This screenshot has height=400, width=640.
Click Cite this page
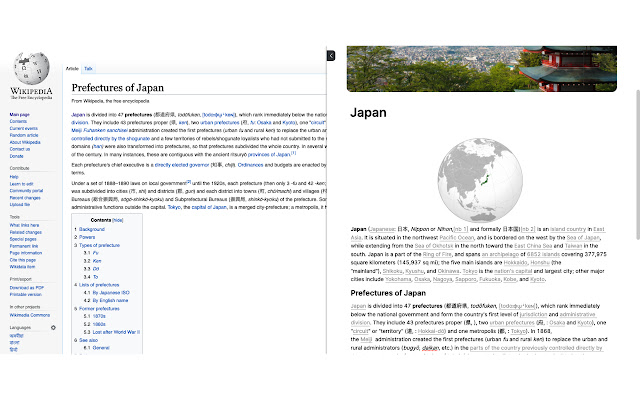[x=22, y=260]
